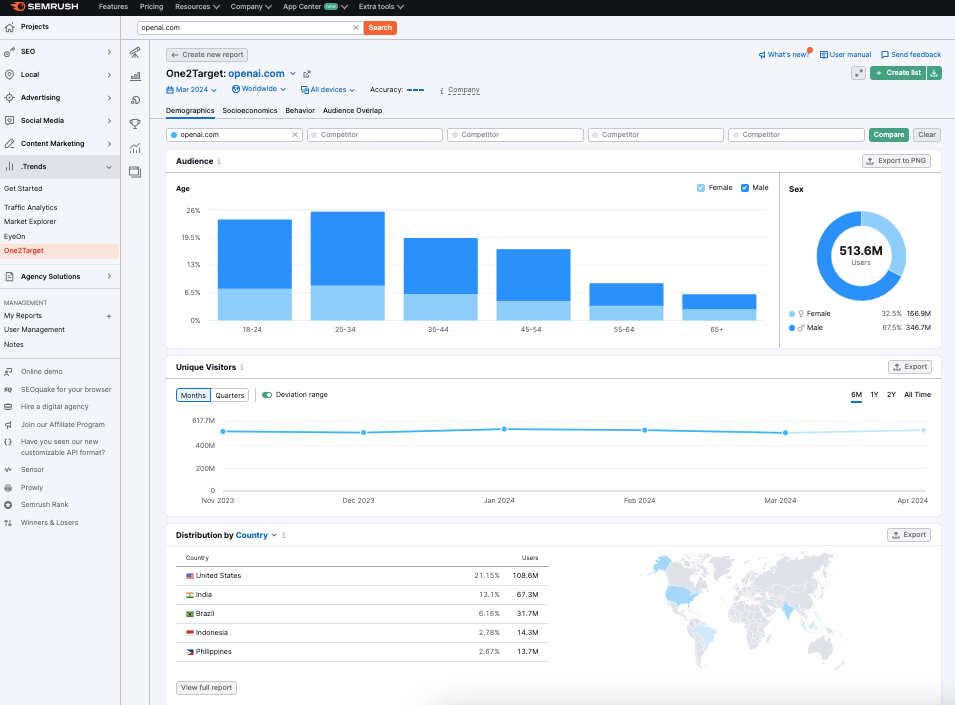Select the 2Y time range
This screenshot has width=955, height=705.
(891, 395)
